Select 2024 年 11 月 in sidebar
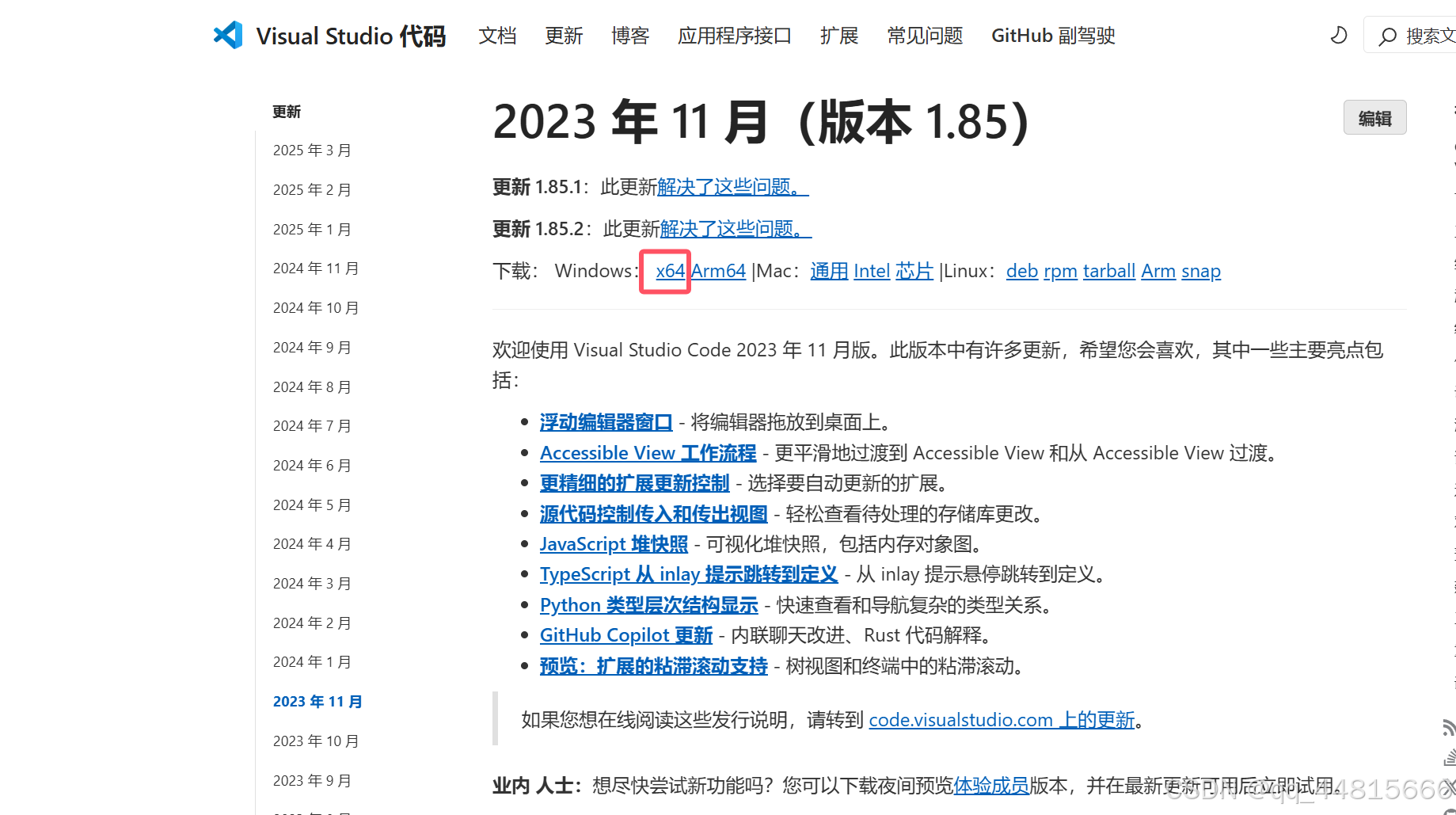 (316, 268)
